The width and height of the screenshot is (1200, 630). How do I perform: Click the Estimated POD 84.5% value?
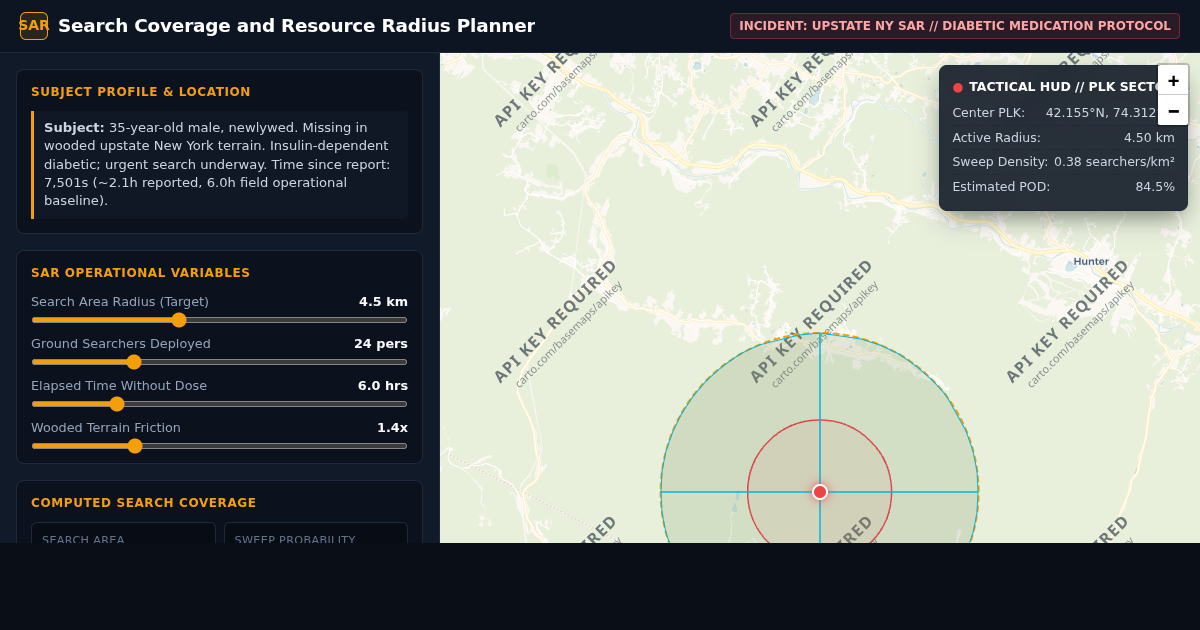1155,187
